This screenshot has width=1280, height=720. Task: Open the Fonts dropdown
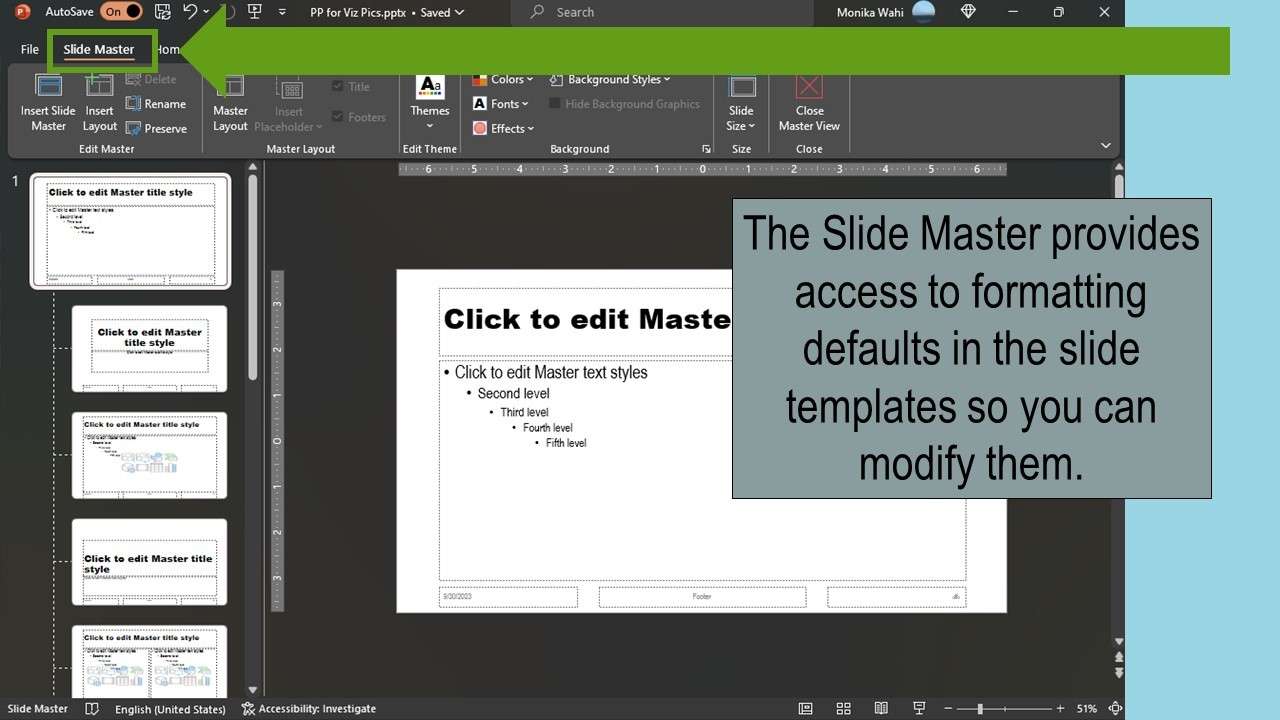[500, 103]
